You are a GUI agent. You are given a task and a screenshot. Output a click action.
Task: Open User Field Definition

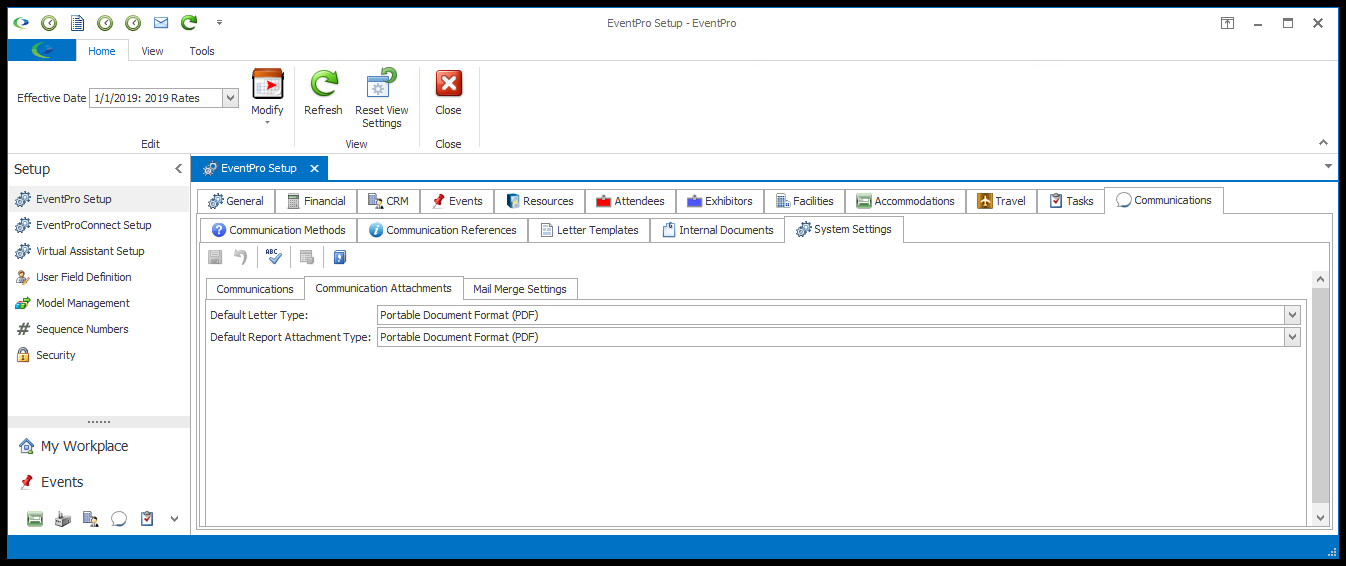[x=98, y=277]
